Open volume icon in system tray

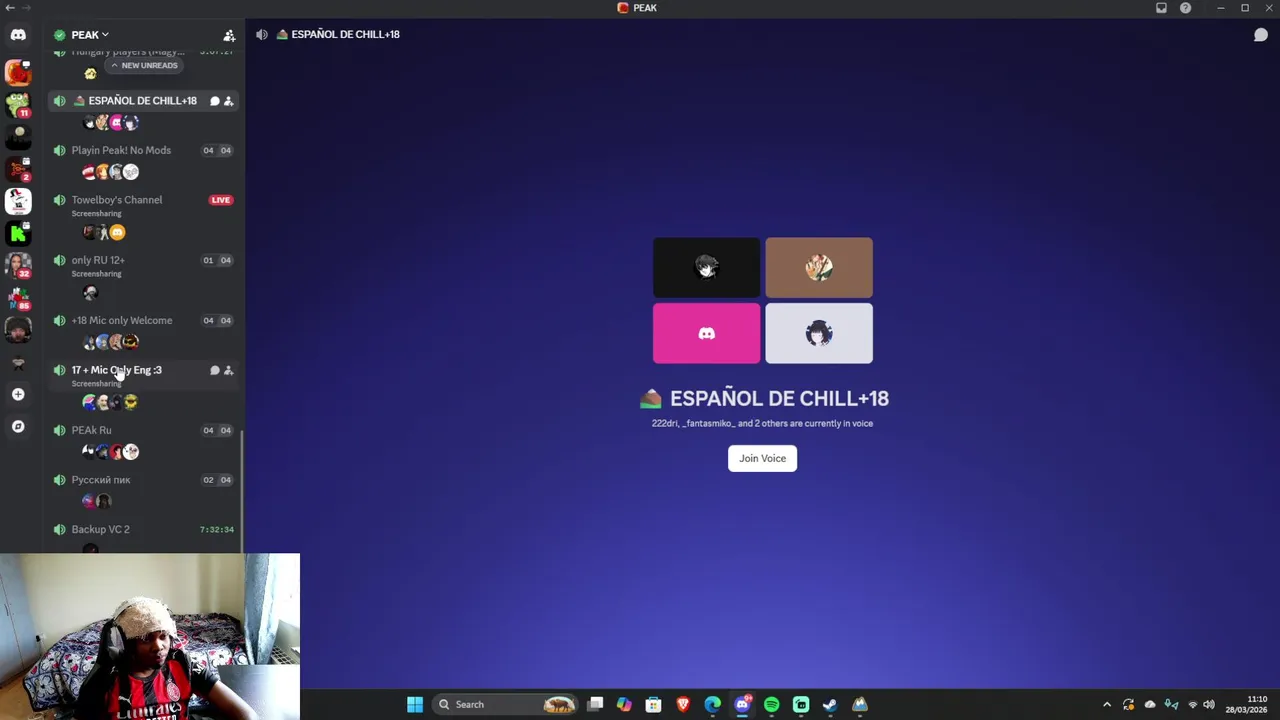1209,704
